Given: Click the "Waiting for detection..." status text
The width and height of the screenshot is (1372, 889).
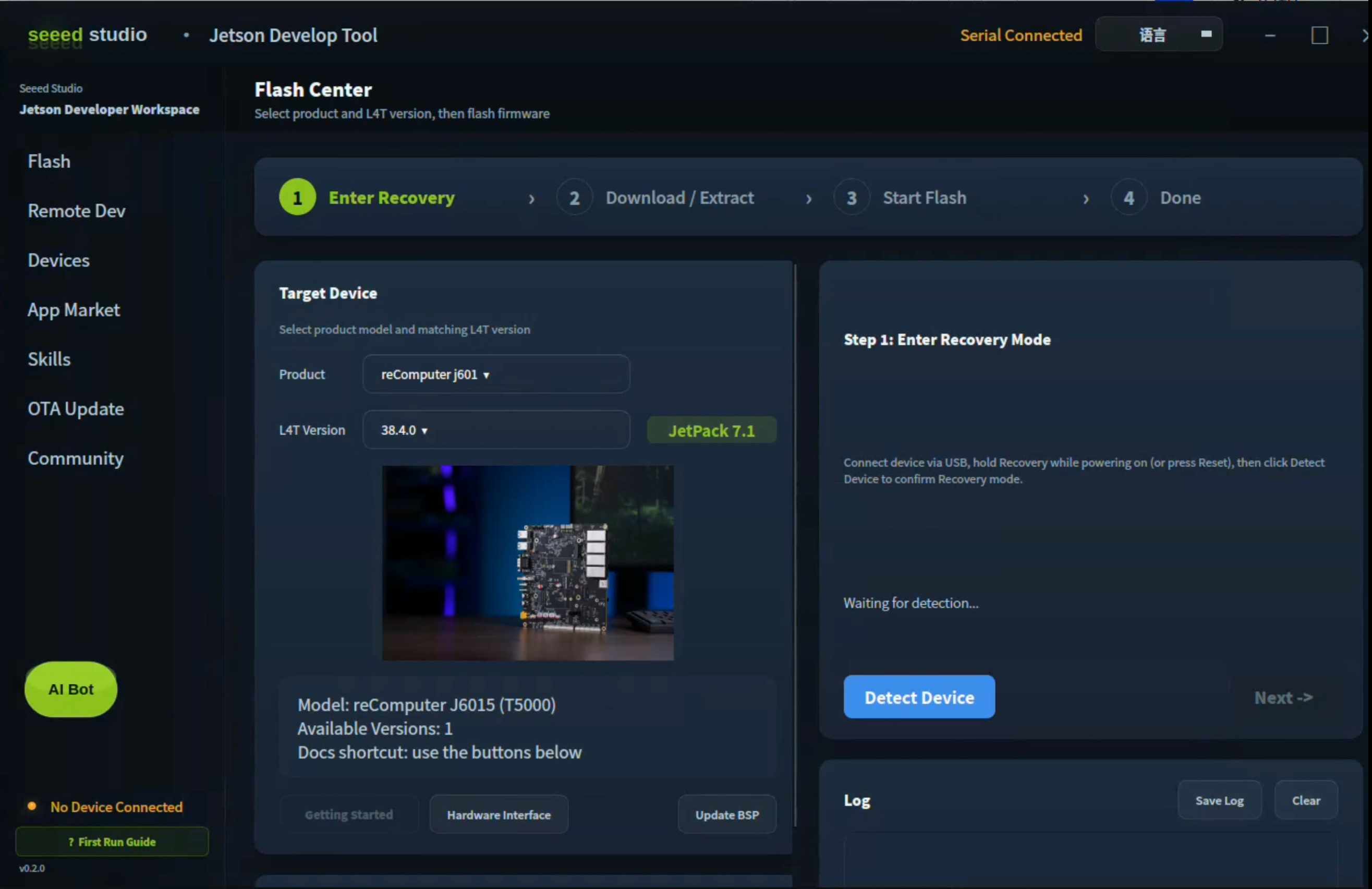Looking at the screenshot, I should 911,604.
